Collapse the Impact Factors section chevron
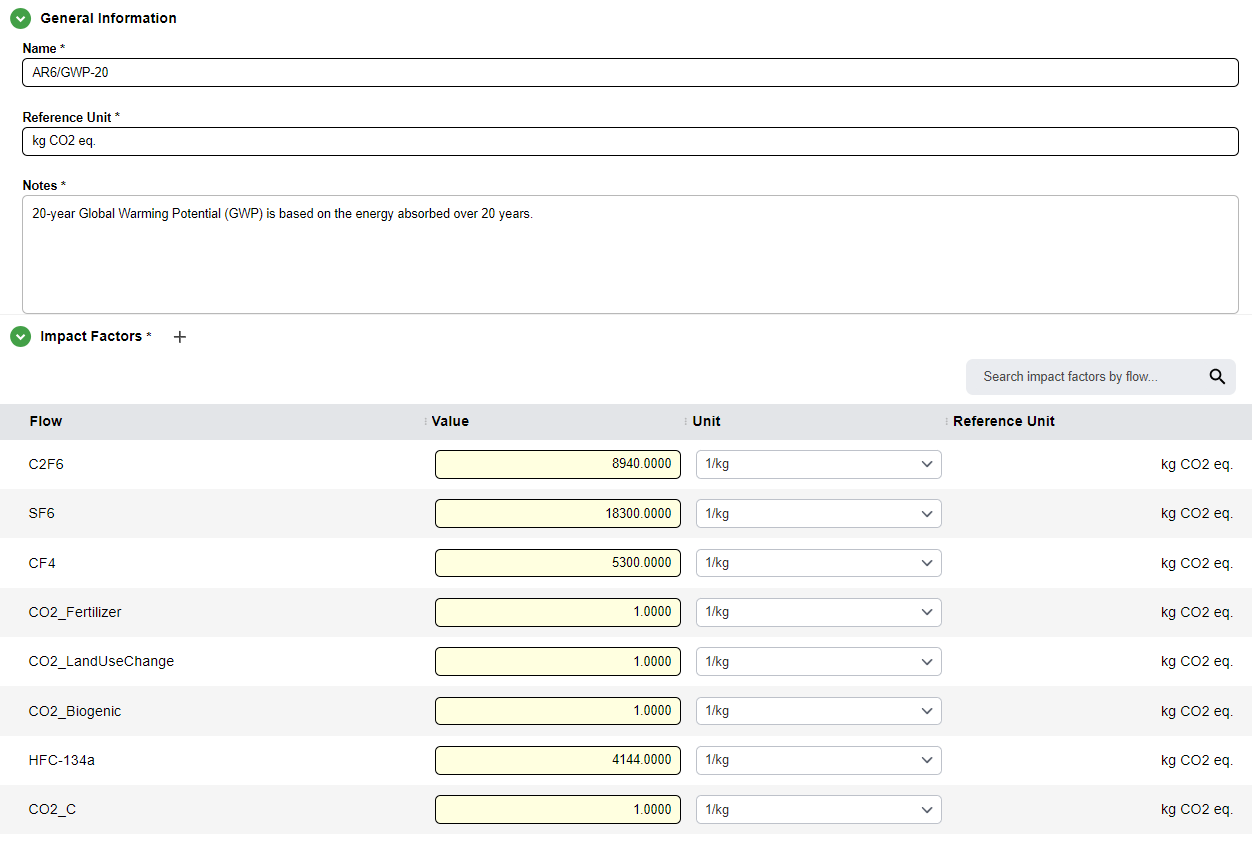The width and height of the screenshot is (1252, 842). point(20,337)
